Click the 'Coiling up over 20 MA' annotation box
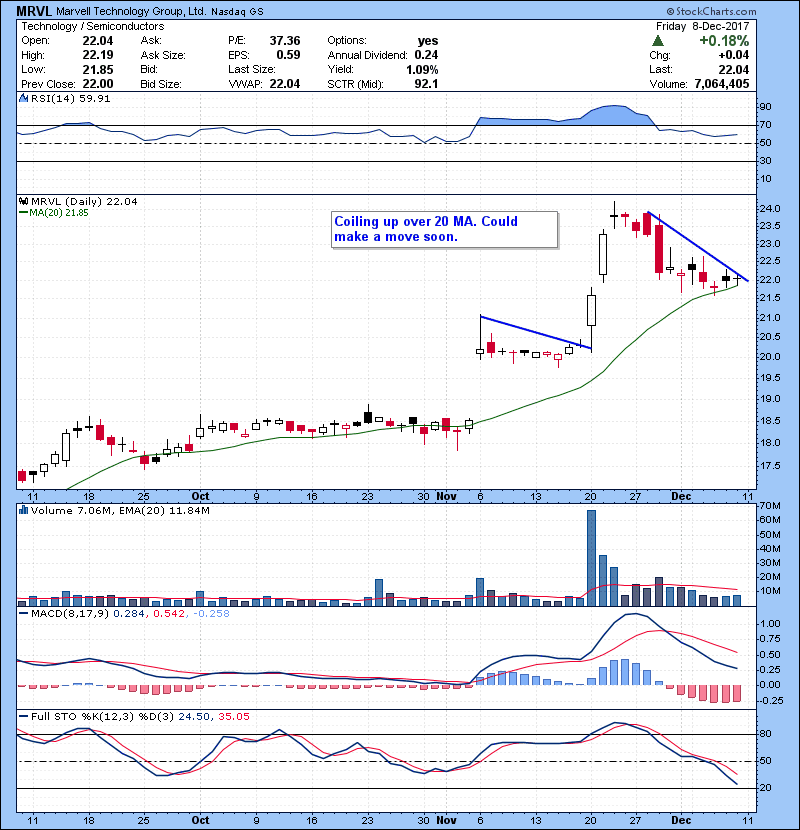 (x=445, y=230)
